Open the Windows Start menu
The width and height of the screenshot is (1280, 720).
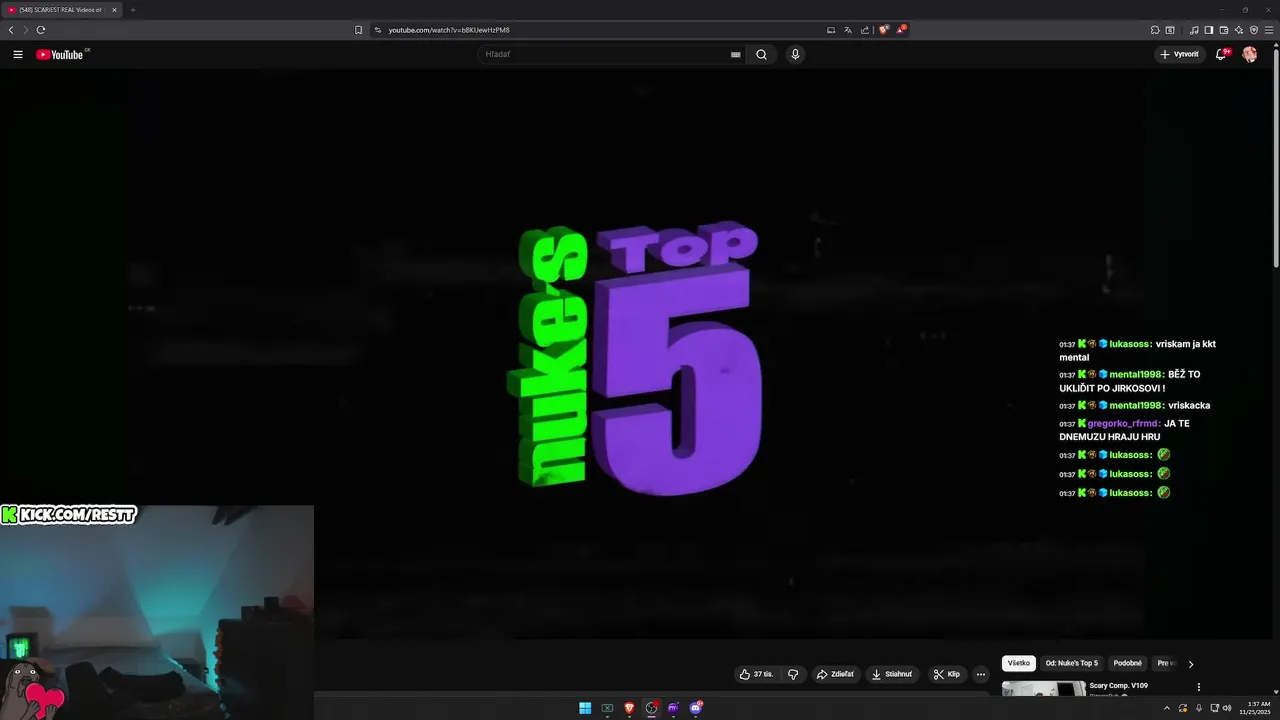click(x=585, y=708)
